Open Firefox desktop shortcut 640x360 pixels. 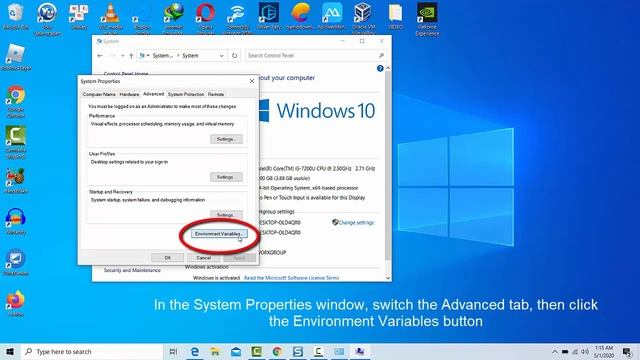(16, 304)
